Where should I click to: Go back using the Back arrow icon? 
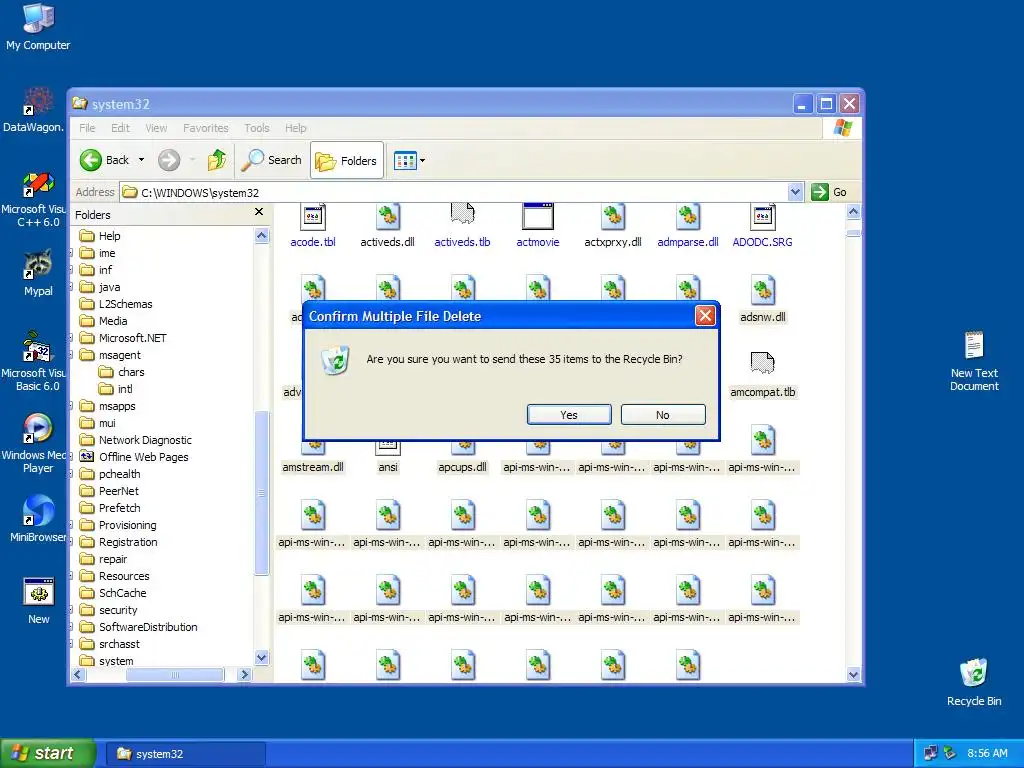point(91,160)
